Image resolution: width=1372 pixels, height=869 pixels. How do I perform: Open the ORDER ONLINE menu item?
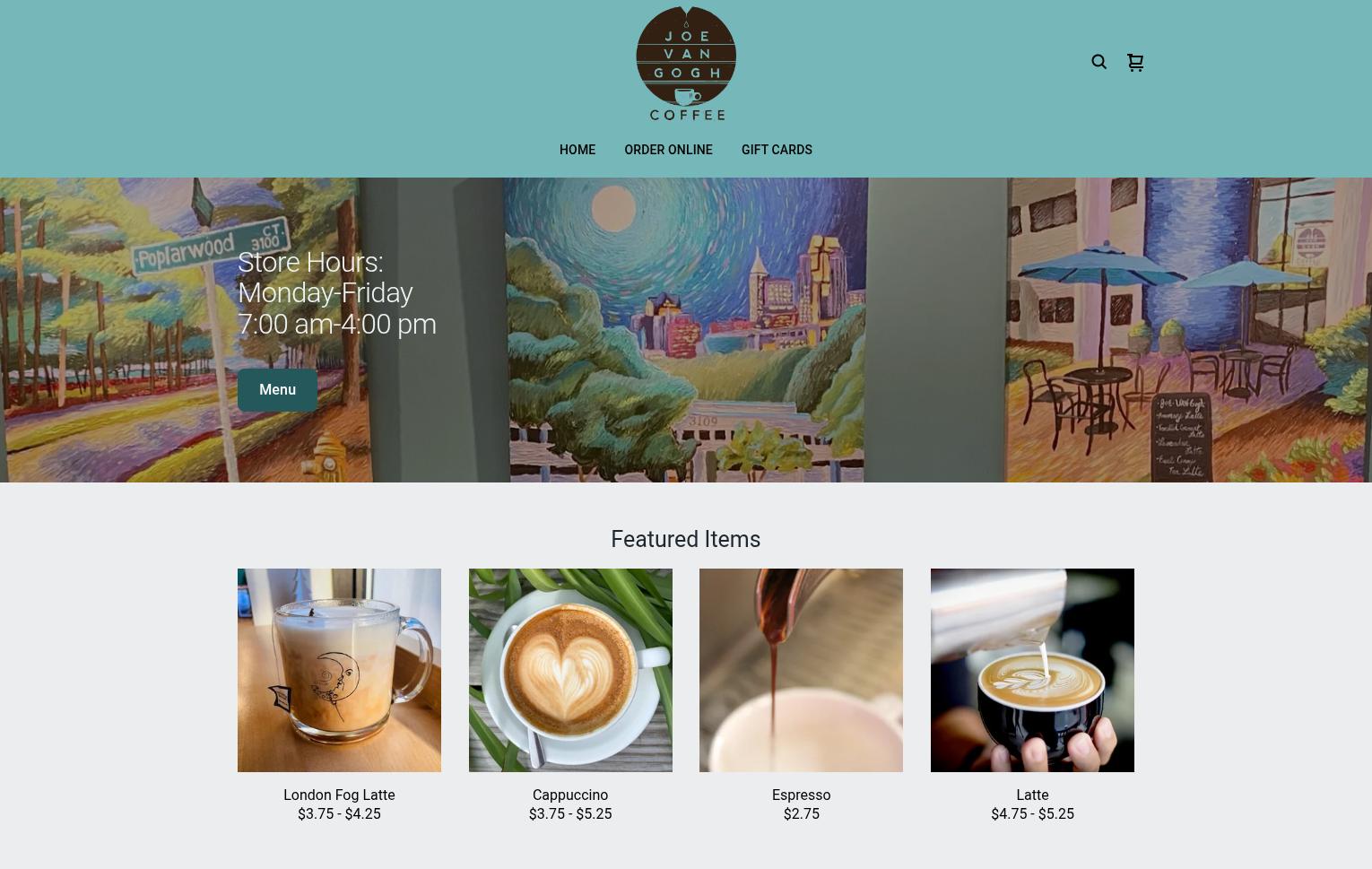668,150
